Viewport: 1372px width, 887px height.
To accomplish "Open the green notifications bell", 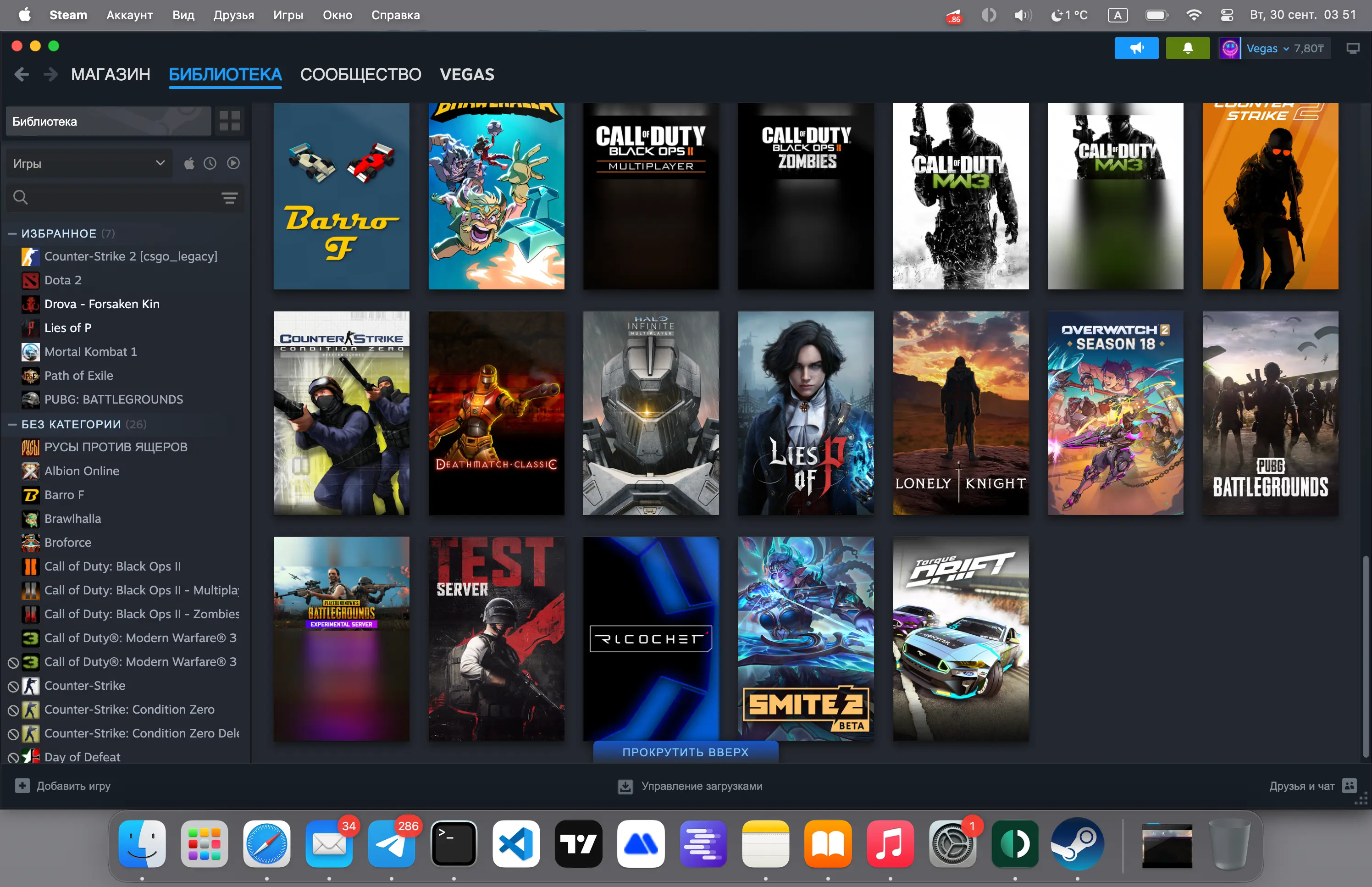I will [x=1188, y=48].
